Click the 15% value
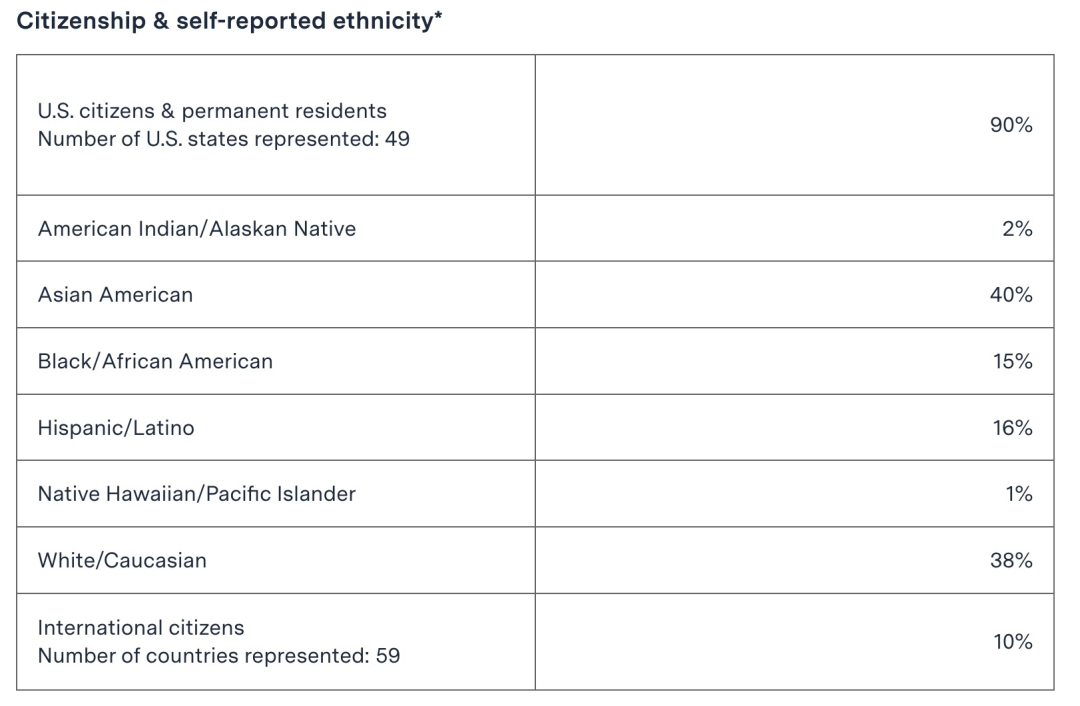The image size is (1080, 706). [x=1012, y=361]
